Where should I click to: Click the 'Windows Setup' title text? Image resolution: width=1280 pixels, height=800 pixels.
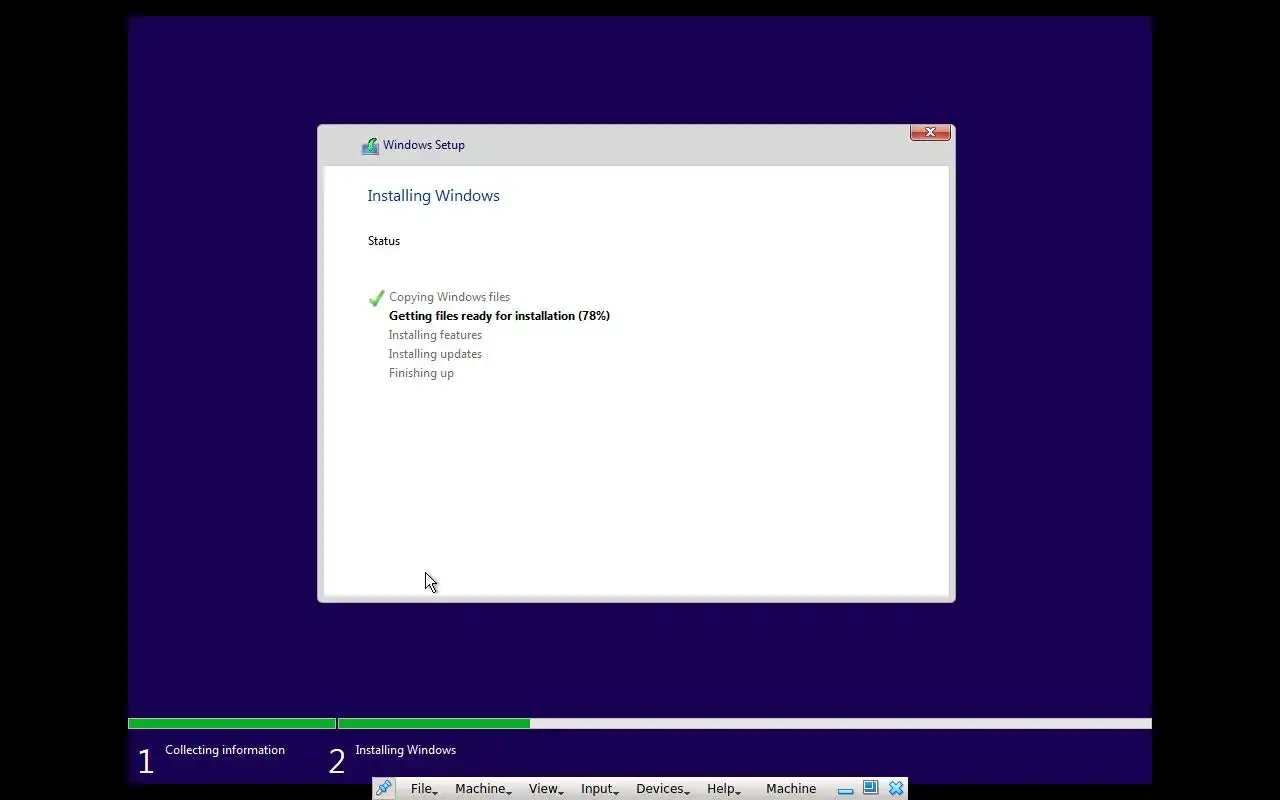click(x=424, y=145)
